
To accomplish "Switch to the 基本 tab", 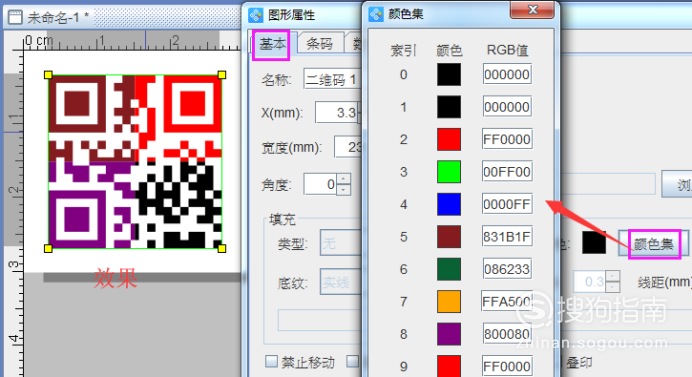I will tap(271, 45).
